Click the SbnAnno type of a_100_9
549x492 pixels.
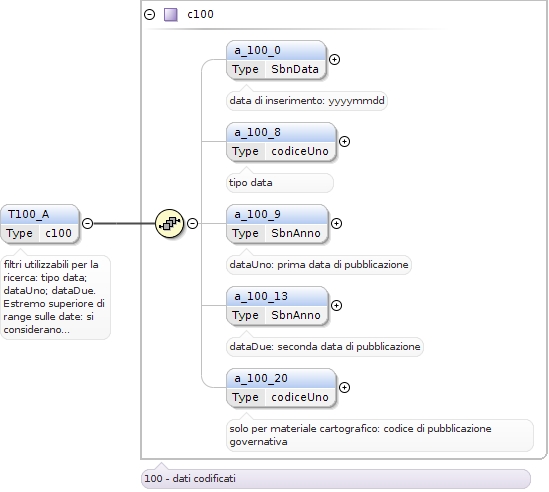[x=296, y=233]
